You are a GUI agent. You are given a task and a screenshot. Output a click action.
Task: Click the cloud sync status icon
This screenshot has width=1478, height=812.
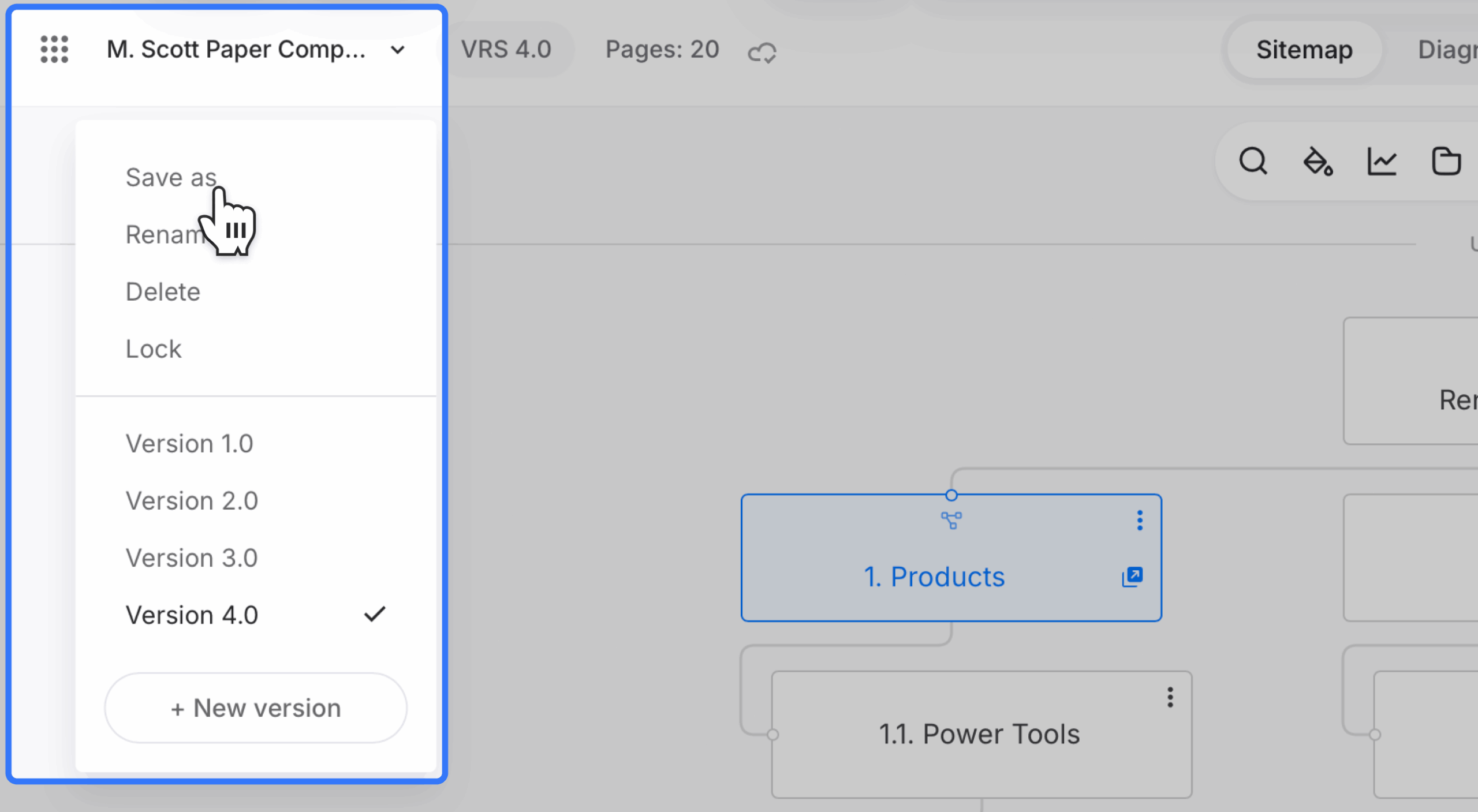tap(762, 53)
